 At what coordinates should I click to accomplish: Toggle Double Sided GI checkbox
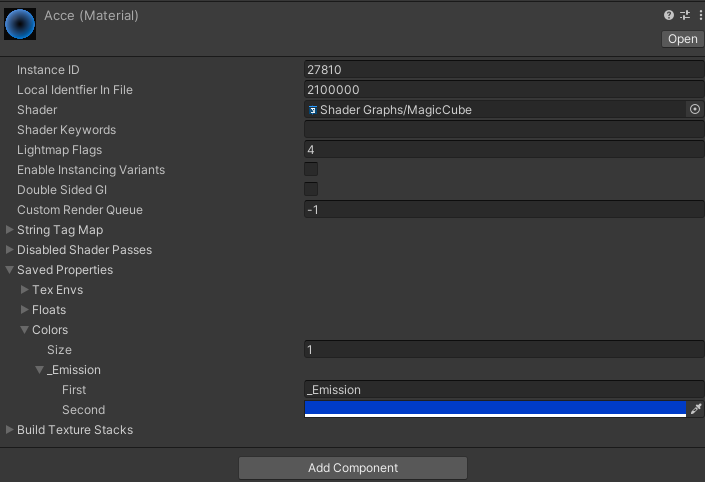coord(311,189)
